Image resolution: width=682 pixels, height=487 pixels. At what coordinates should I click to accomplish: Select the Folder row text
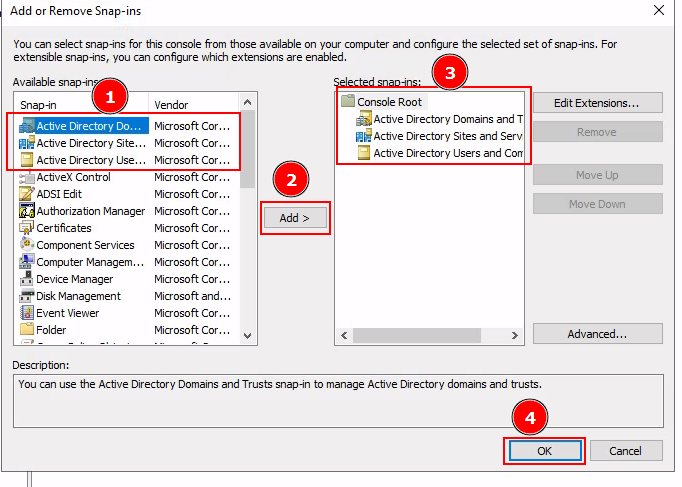[51, 330]
